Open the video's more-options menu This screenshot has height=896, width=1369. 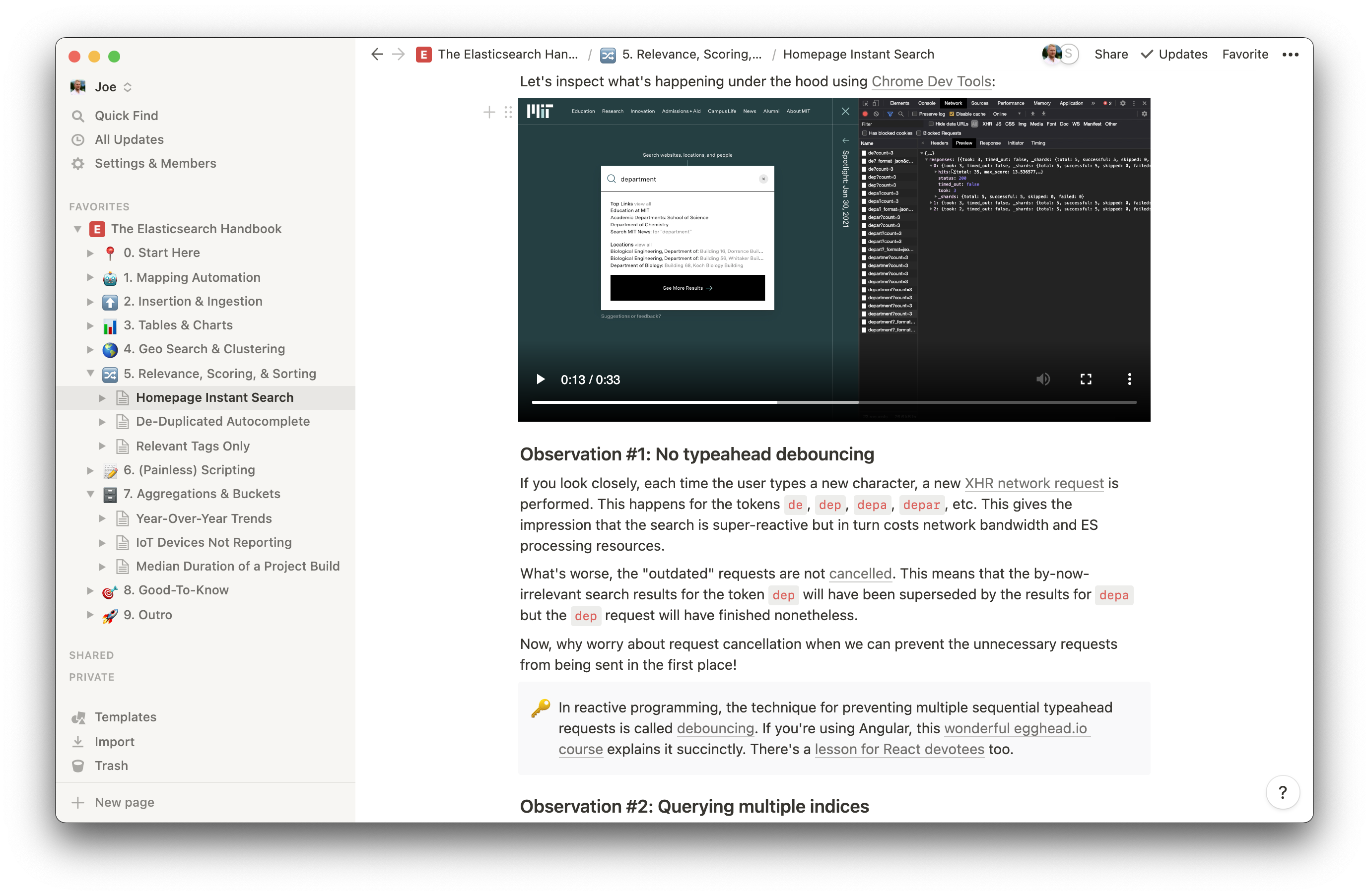click(1129, 379)
